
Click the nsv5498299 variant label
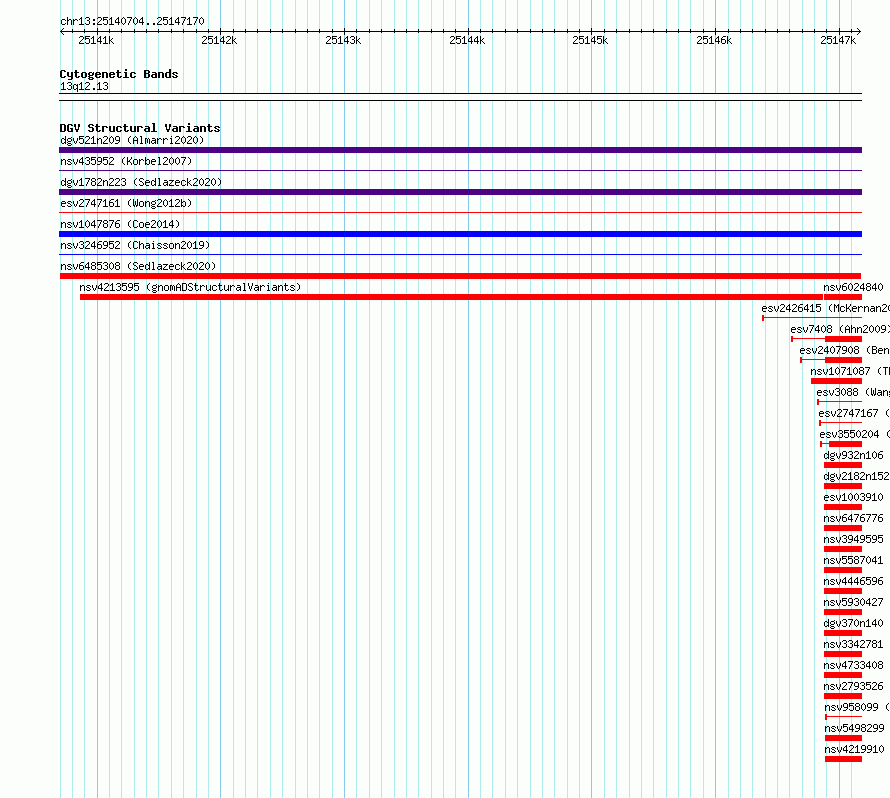click(854, 728)
